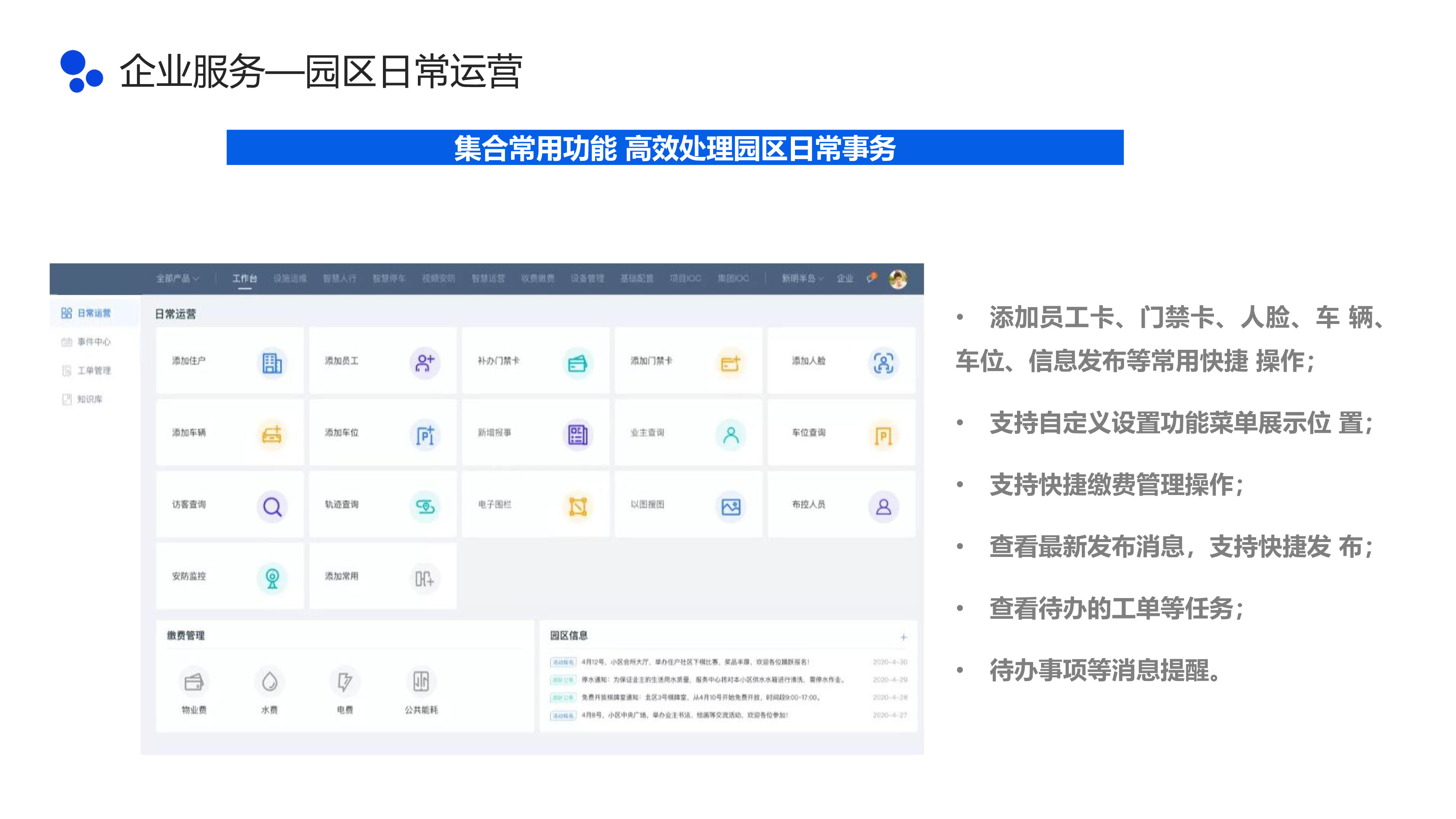Image resolution: width=1456 pixels, height=819 pixels.
Task: Open 事件中心 in the sidebar
Action: coord(93,342)
